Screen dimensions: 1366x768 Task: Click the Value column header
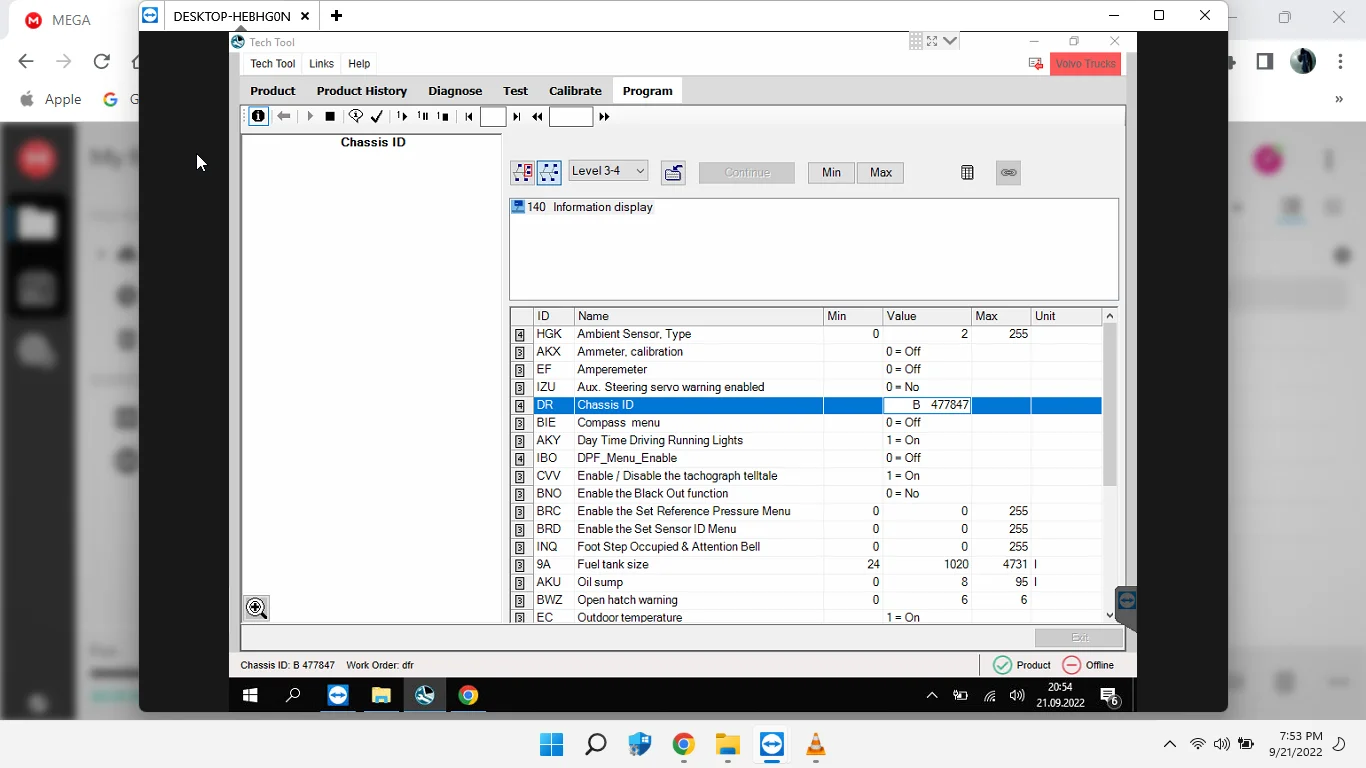926,316
